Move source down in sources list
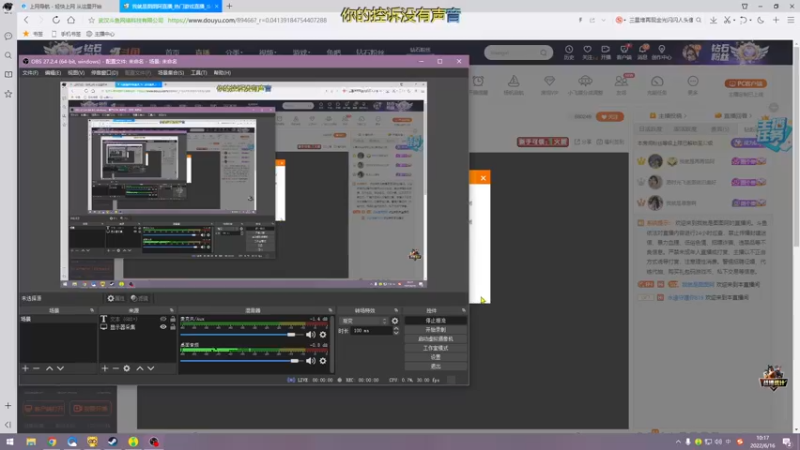The width and height of the screenshot is (800, 450). [x=151, y=368]
